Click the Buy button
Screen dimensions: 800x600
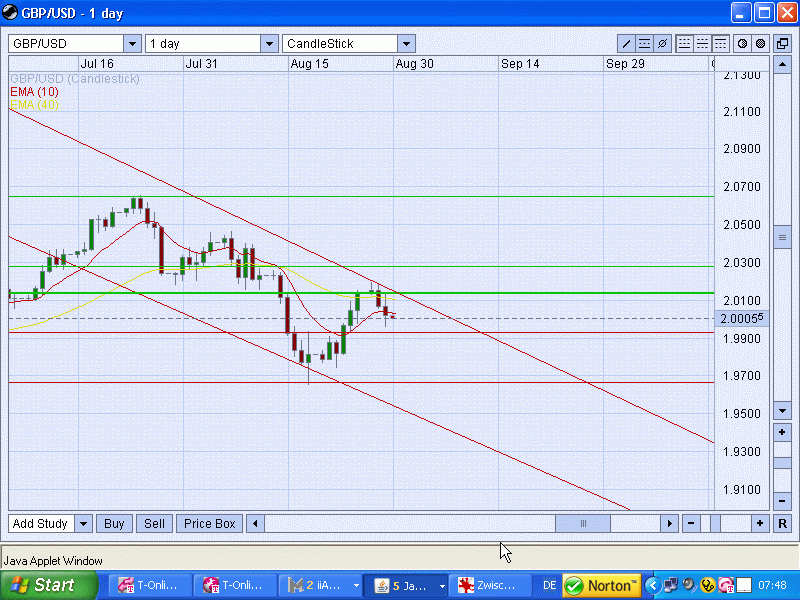pos(114,523)
